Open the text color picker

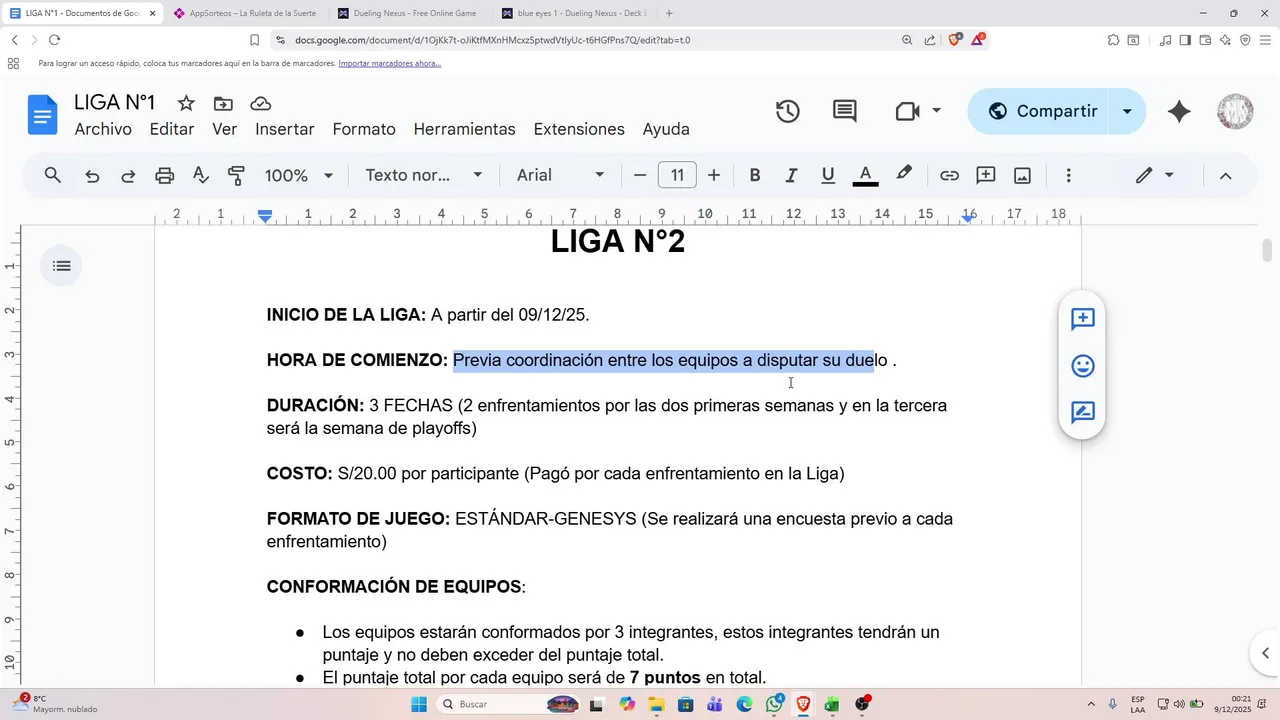865,175
